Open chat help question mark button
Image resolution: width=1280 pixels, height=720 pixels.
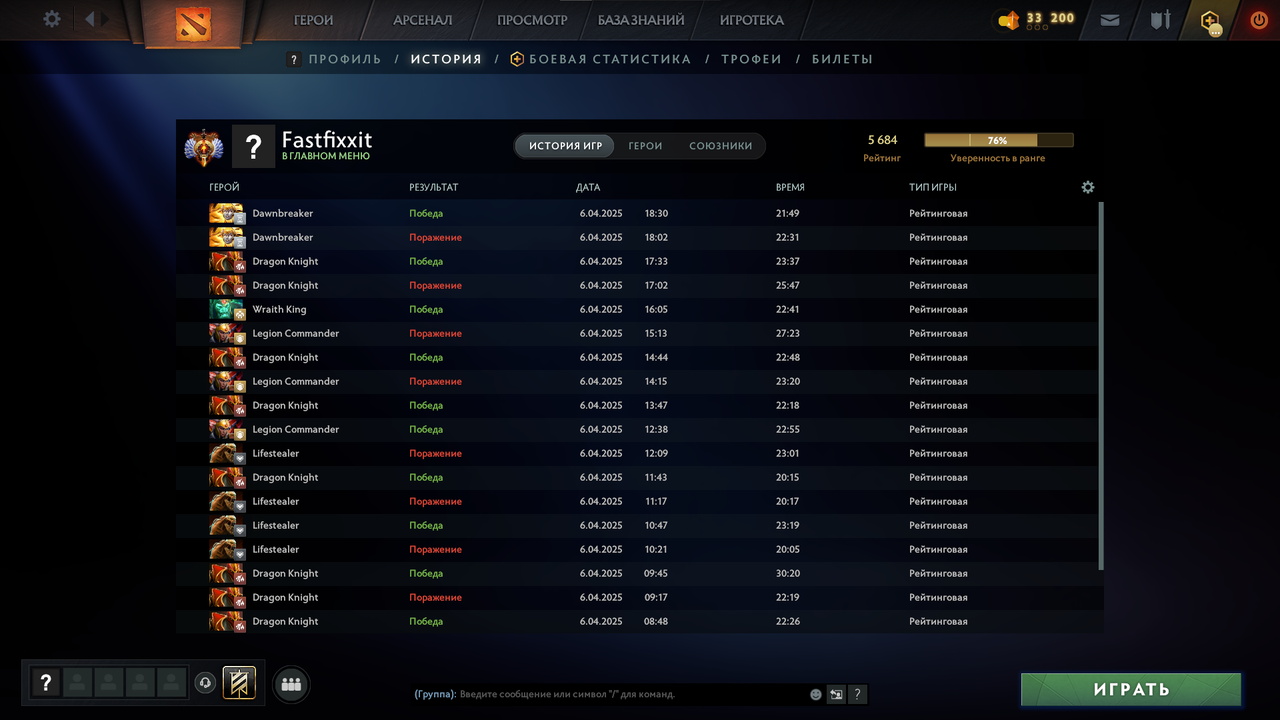[x=858, y=694]
